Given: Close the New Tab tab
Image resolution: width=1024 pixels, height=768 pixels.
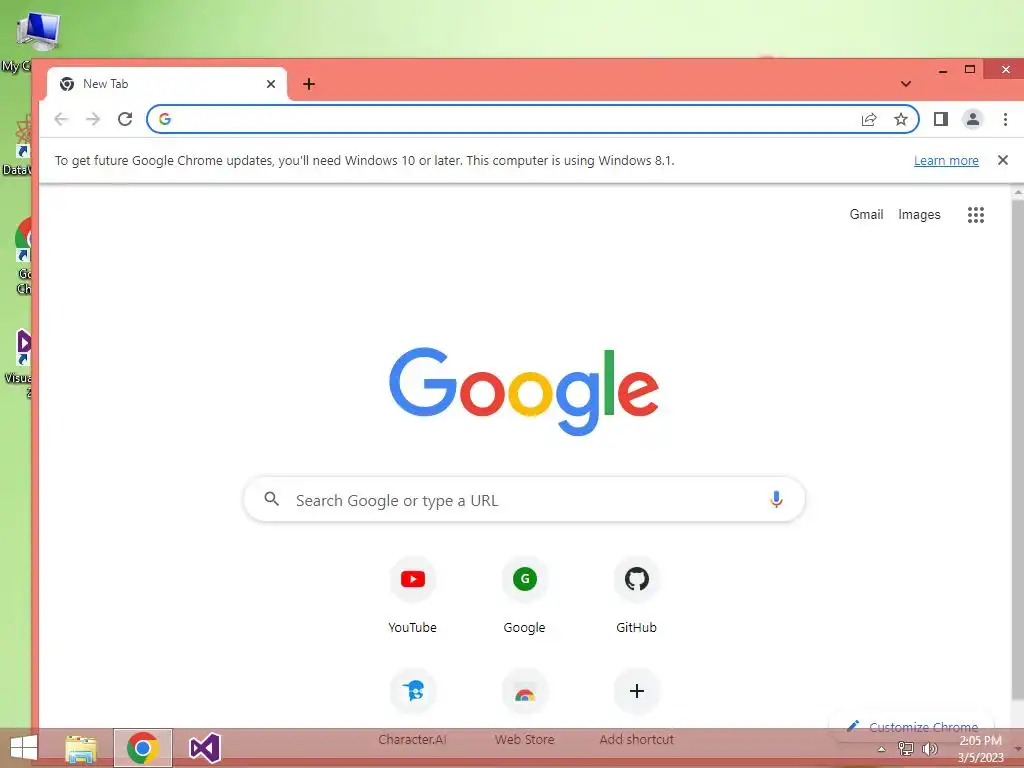Looking at the screenshot, I should [271, 84].
